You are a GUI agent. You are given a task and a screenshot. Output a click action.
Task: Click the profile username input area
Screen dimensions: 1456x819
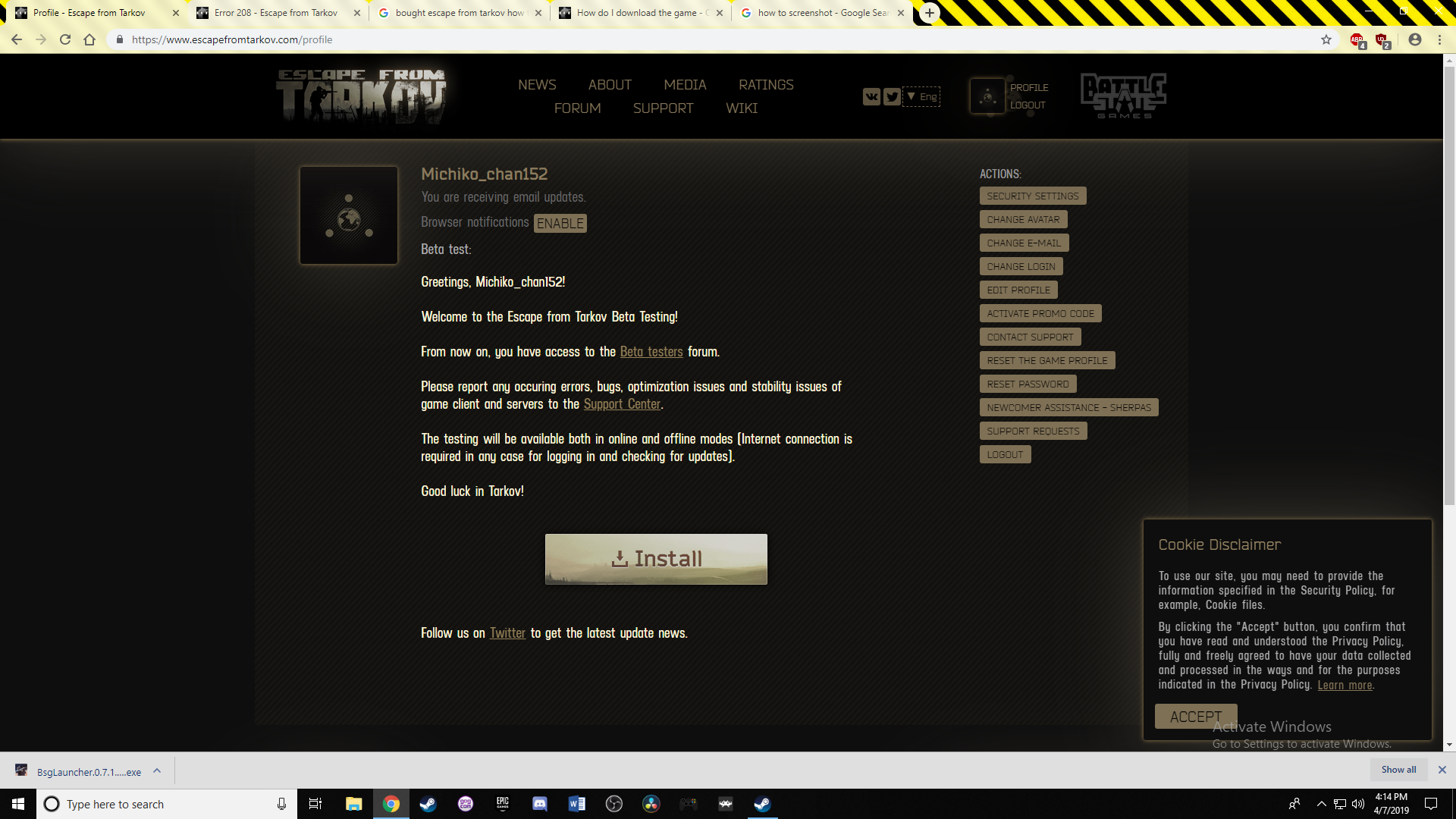484,173
